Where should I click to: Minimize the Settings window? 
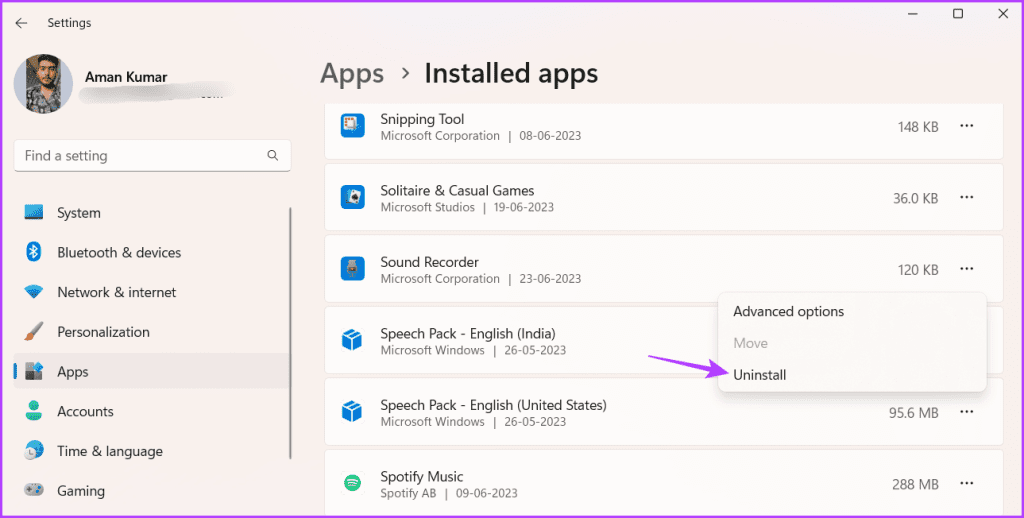point(913,14)
